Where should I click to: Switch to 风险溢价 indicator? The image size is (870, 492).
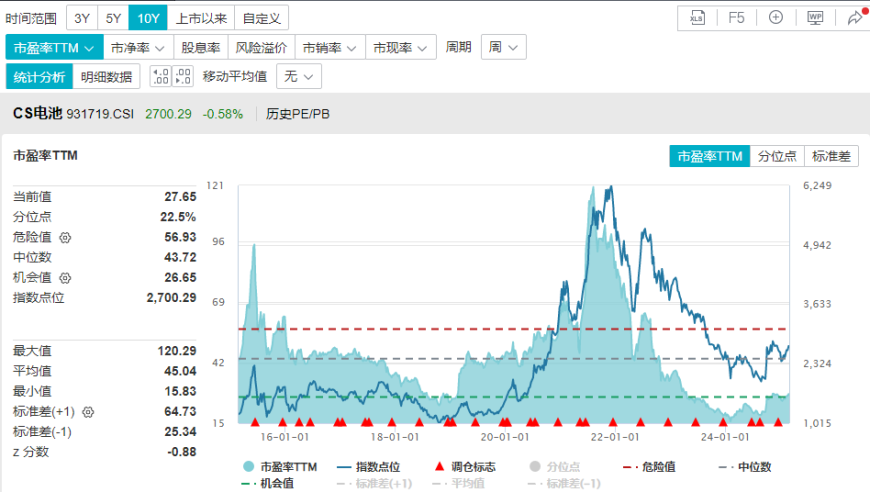pyautogui.click(x=261, y=48)
